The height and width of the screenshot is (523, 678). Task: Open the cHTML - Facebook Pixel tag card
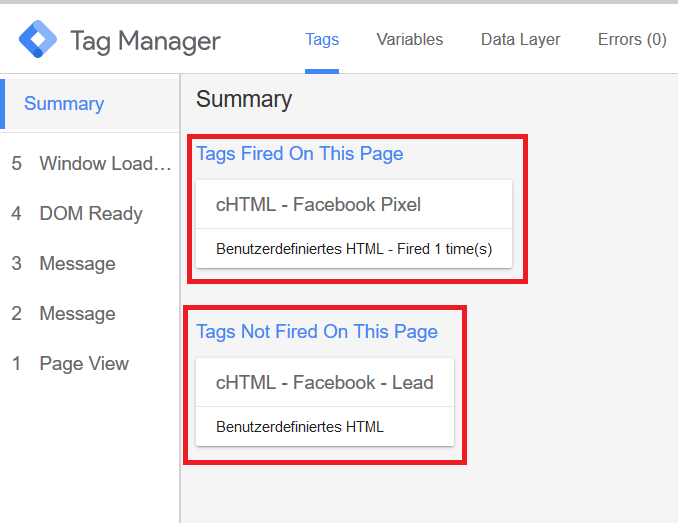(x=354, y=224)
